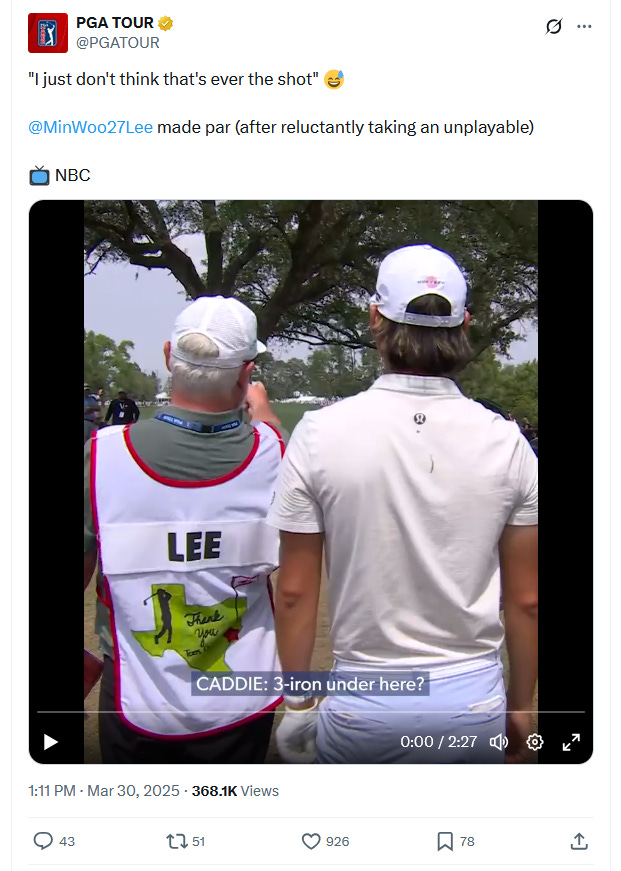The image size is (621, 871).
Task: Click the Grok slash icon
Action: 554,26
